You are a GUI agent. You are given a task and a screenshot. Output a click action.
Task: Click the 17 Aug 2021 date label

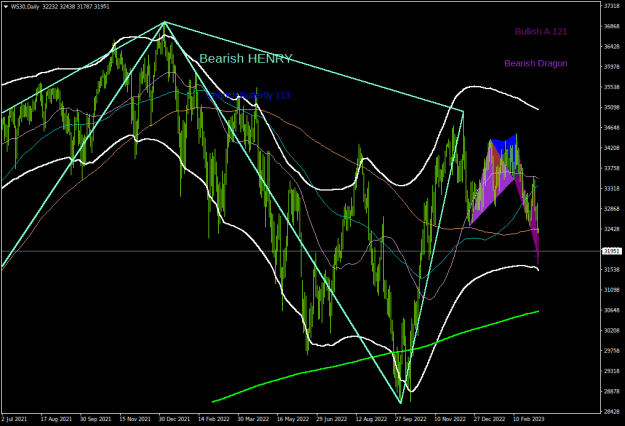(56, 419)
